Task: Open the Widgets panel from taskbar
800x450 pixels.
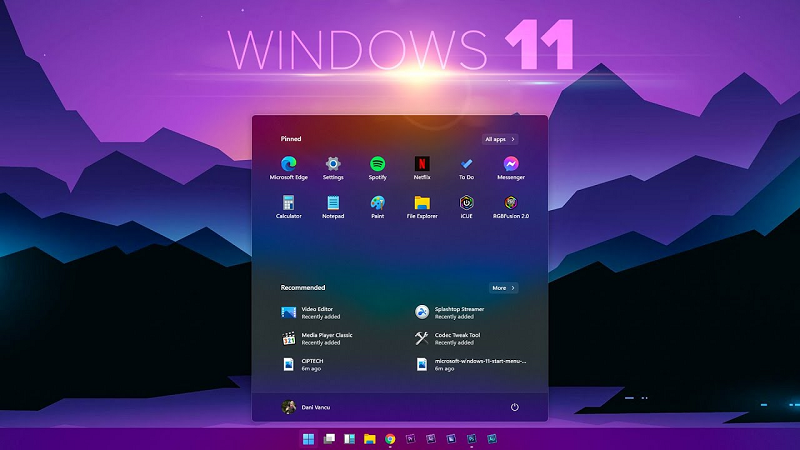Action: pos(349,439)
